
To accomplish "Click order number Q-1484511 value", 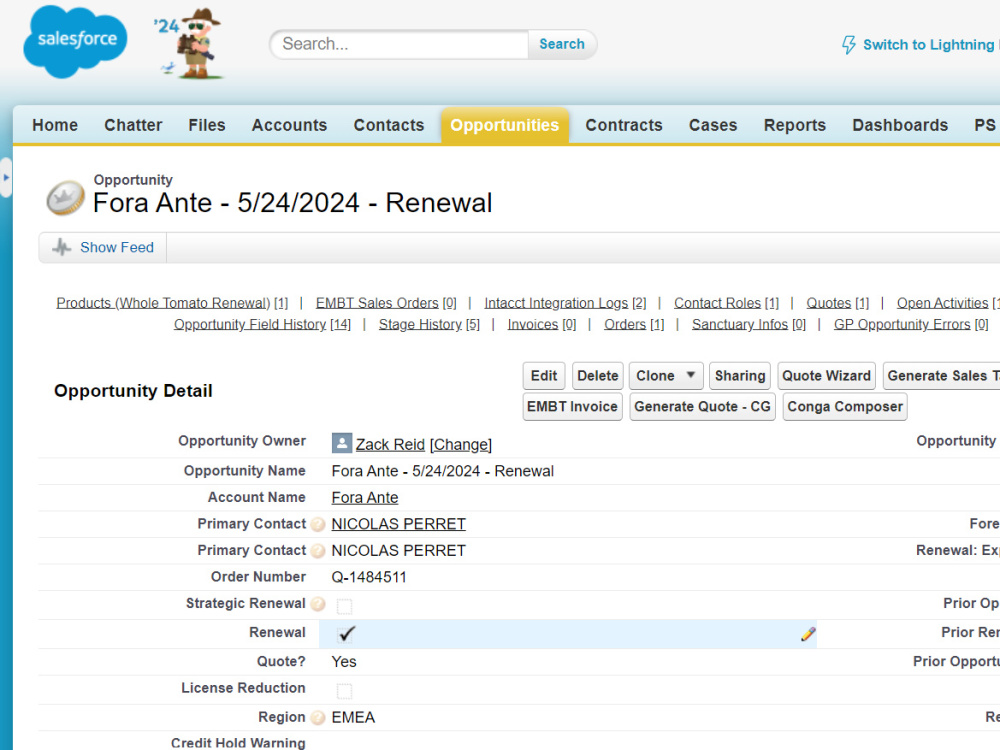I will click(369, 577).
